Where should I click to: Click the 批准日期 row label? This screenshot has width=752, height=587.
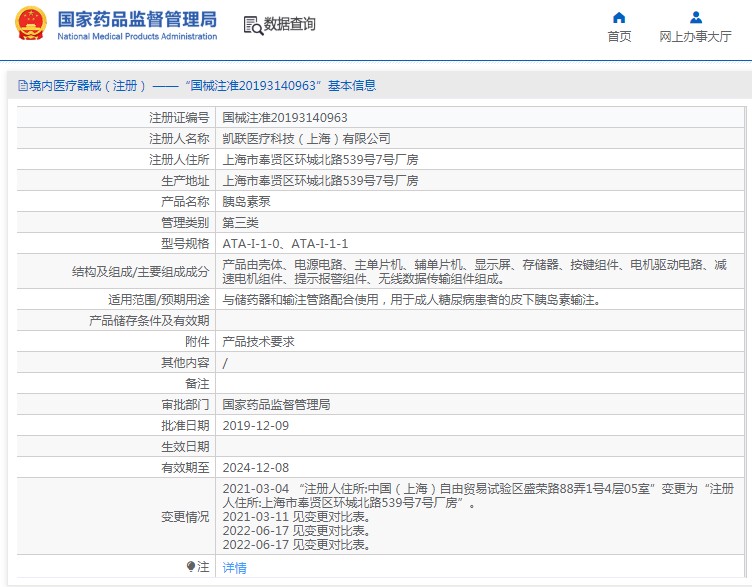tap(185, 426)
